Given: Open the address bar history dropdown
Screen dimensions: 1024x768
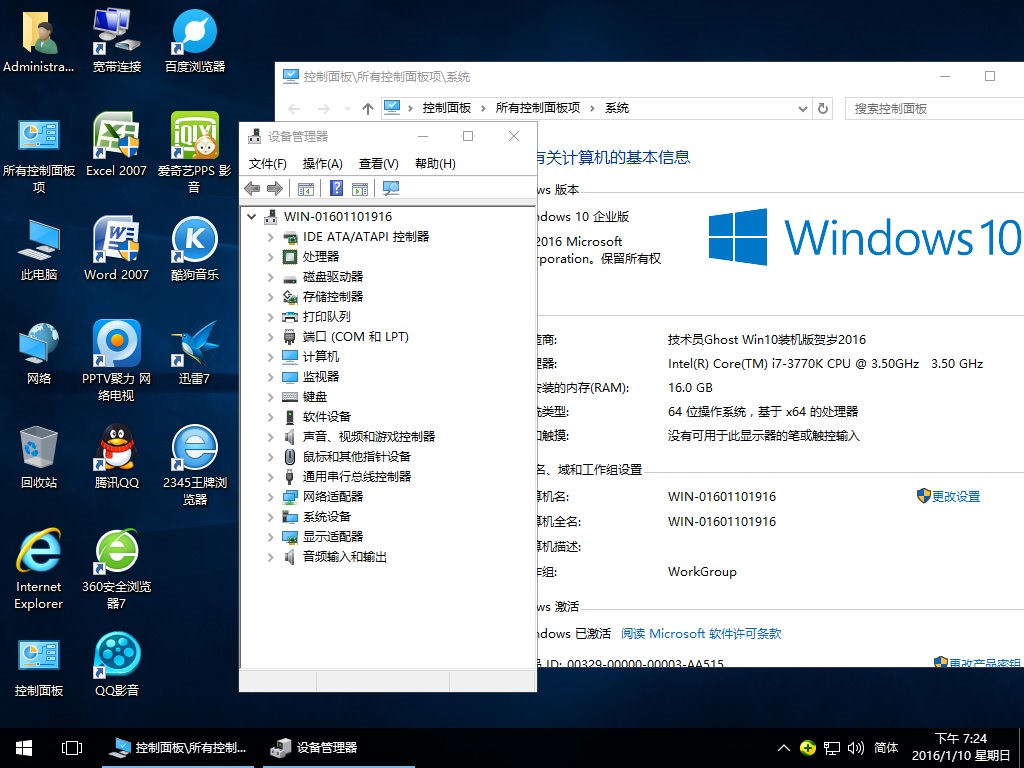Looking at the screenshot, I should [x=803, y=108].
